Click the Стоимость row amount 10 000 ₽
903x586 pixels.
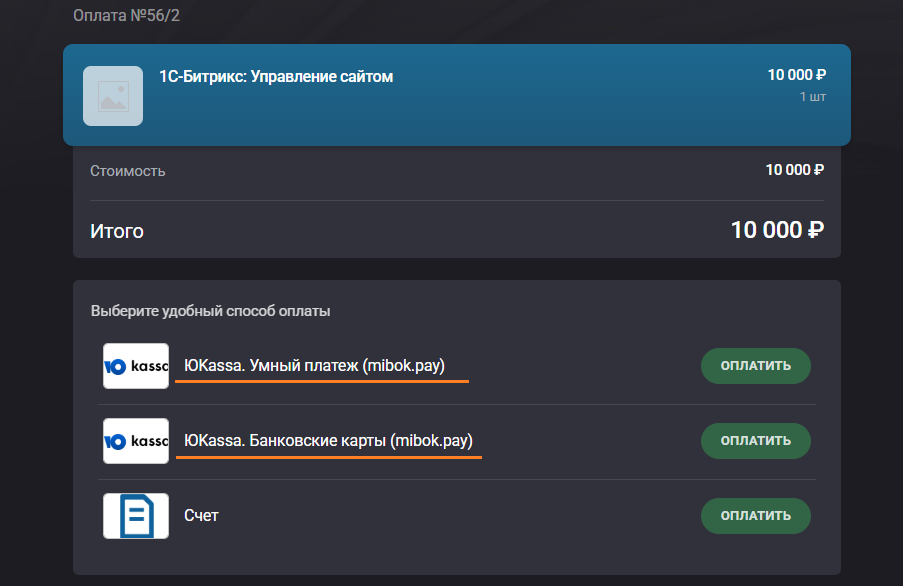pos(795,170)
